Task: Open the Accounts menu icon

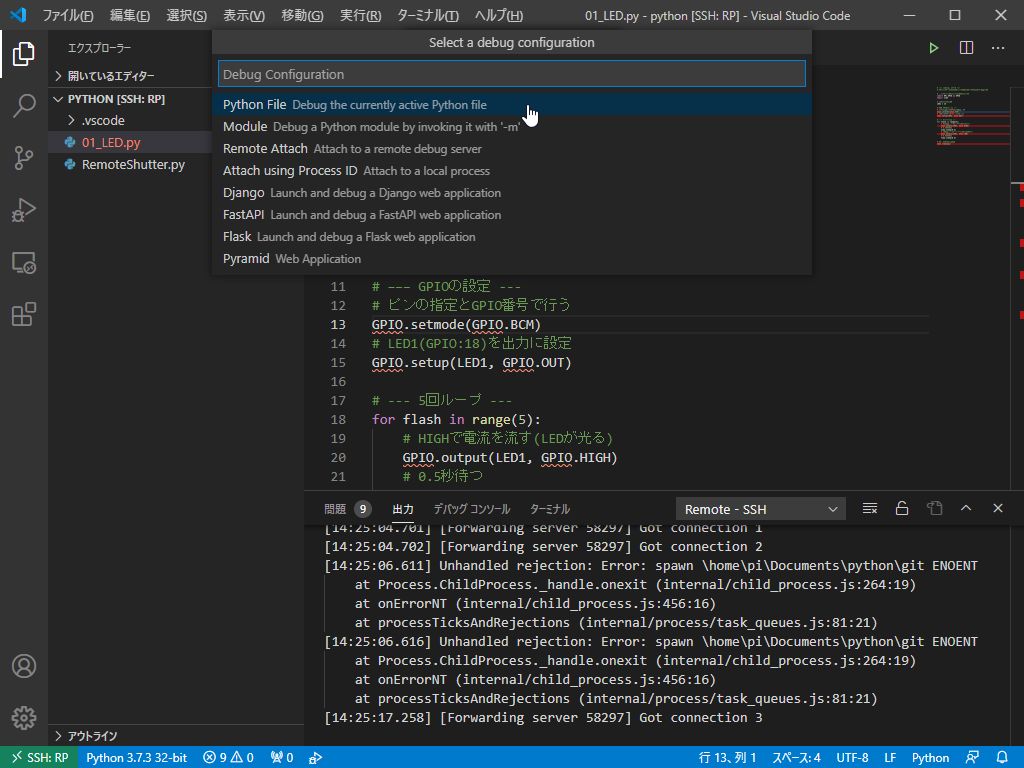Action: (x=24, y=666)
